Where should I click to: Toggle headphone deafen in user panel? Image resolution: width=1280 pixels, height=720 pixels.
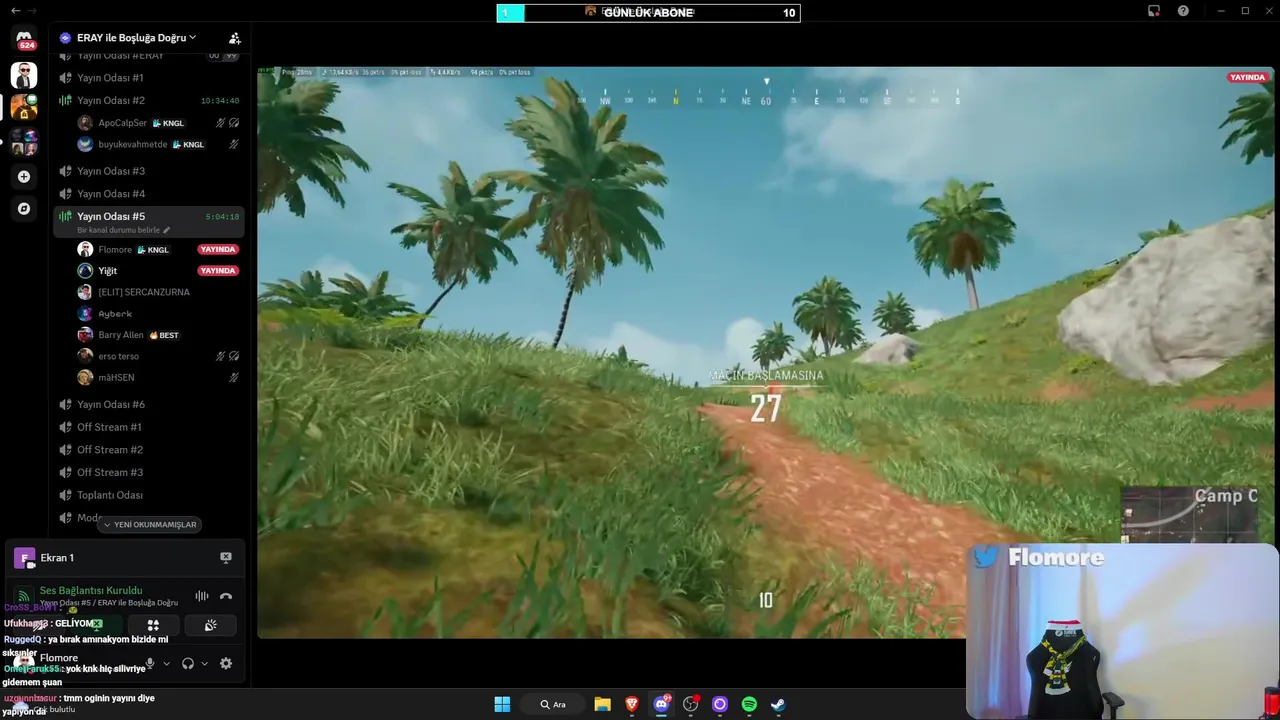point(188,663)
